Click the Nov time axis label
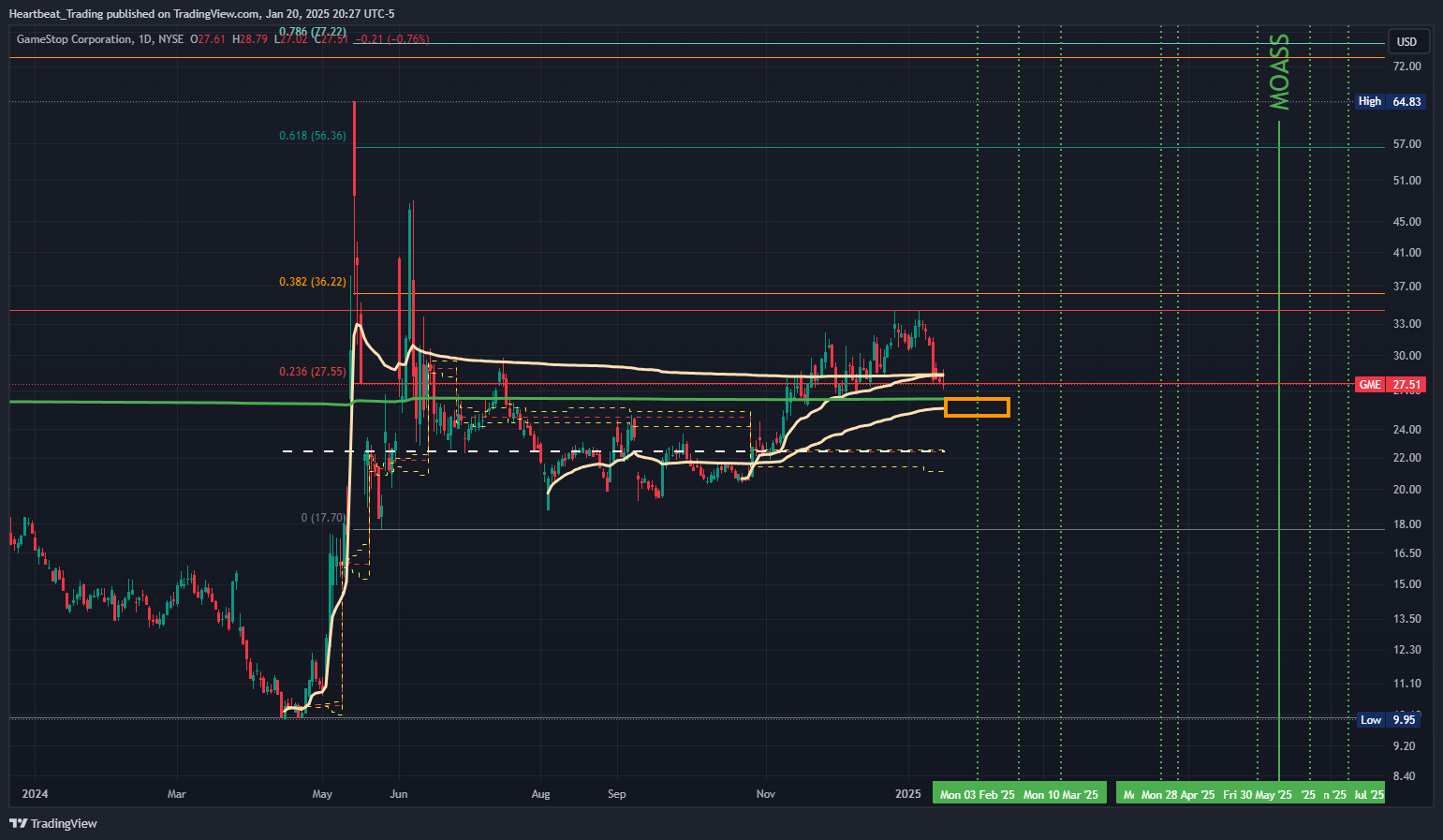 click(766, 794)
